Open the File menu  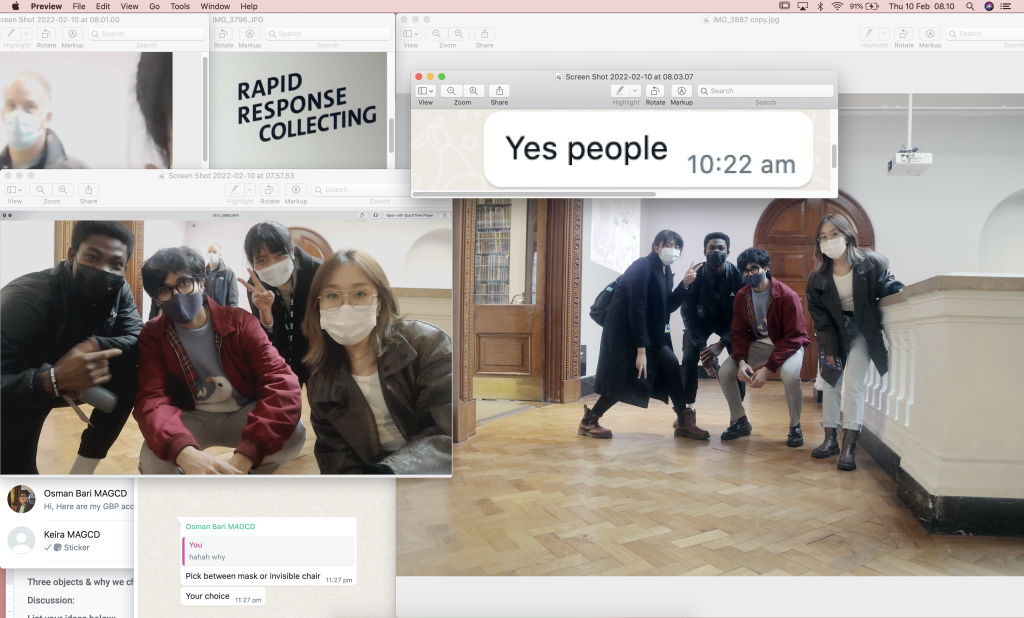click(x=79, y=6)
